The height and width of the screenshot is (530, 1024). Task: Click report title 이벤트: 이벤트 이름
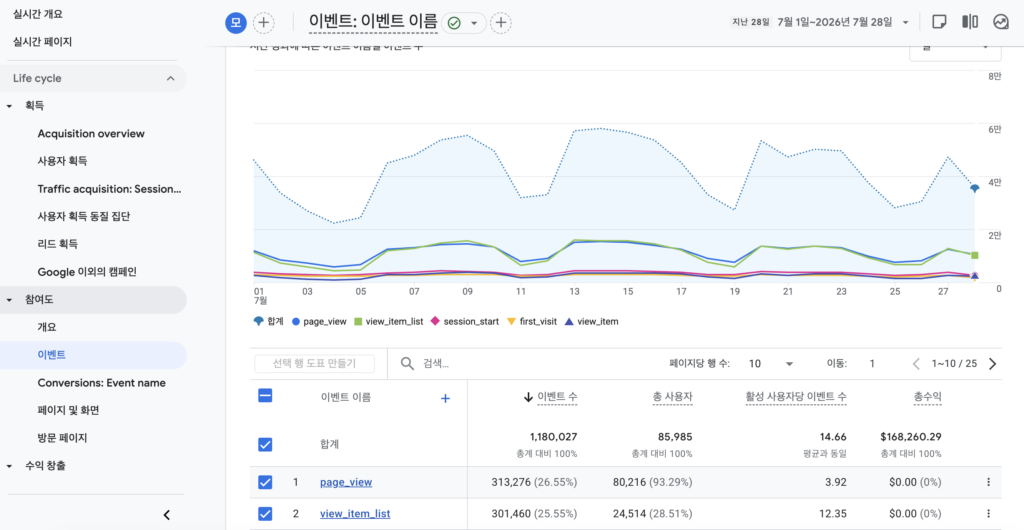pyautogui.click(x=373, y=22)
